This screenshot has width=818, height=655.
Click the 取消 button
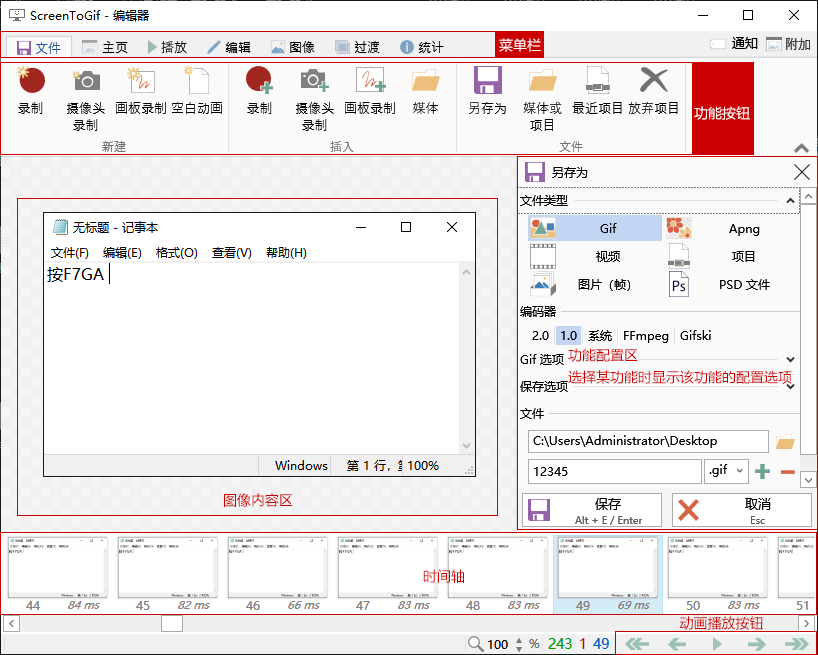click(x=742, y=510)
